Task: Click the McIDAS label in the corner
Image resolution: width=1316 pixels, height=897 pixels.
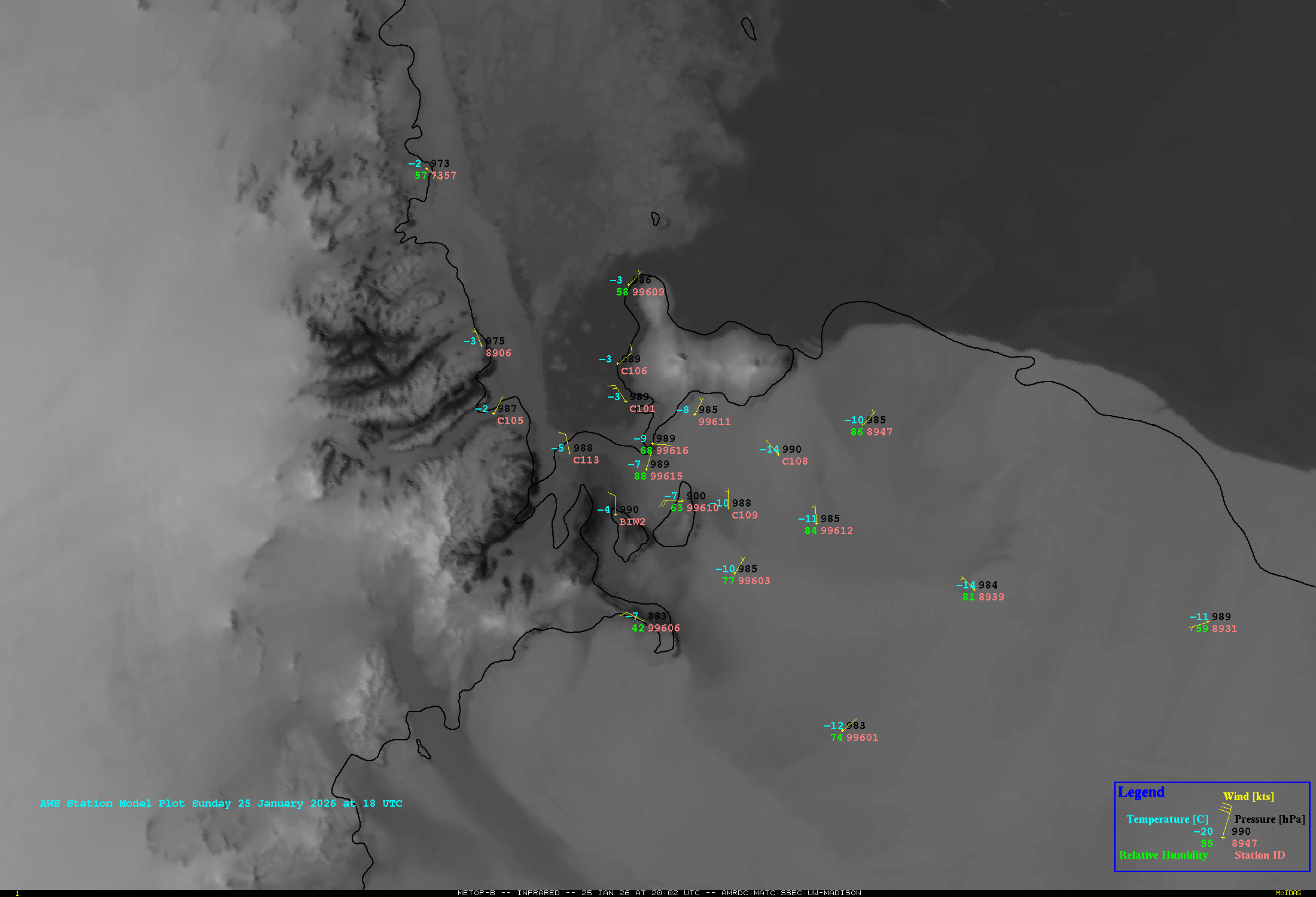Action: click(1288, 893)
